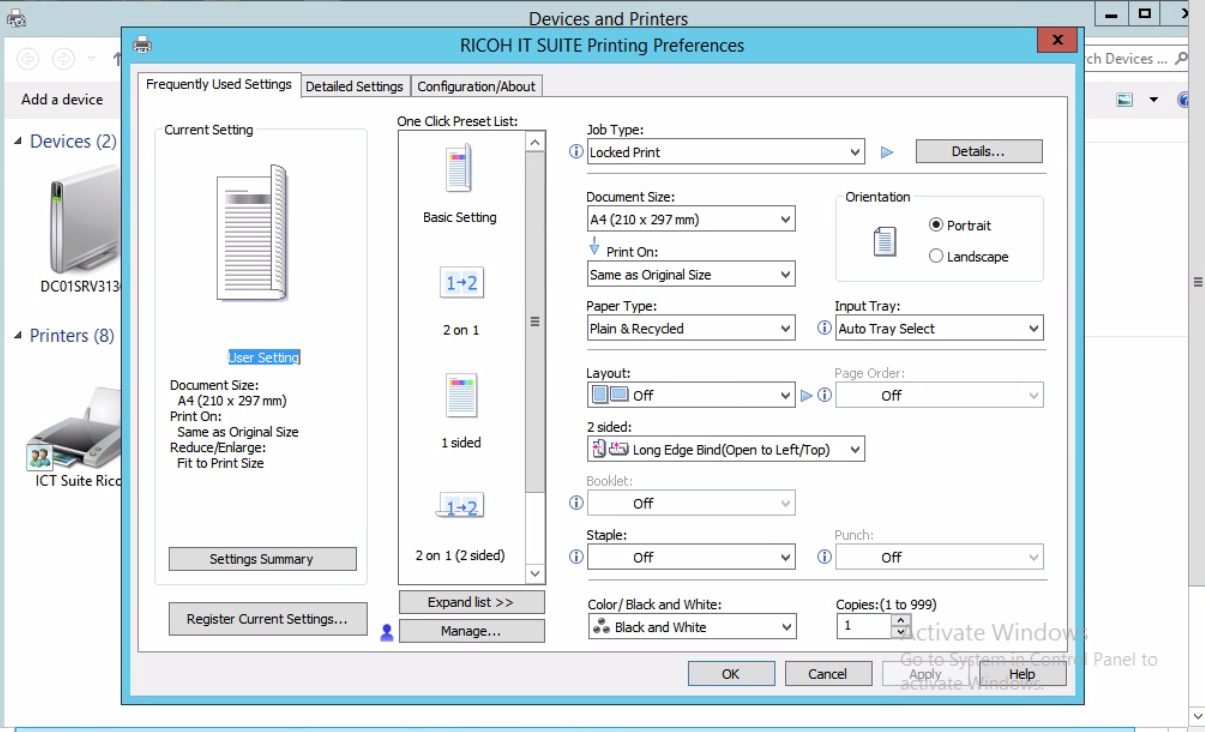Click the info icon beside Job Type
Screen dimensions: 1205x732
point(576,152)
